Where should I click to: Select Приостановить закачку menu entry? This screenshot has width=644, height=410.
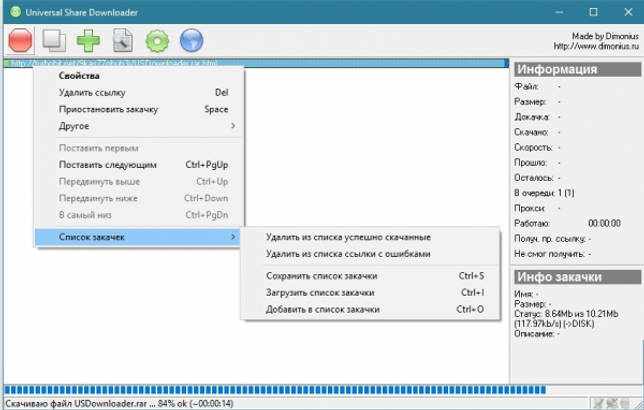click(139, 109)
